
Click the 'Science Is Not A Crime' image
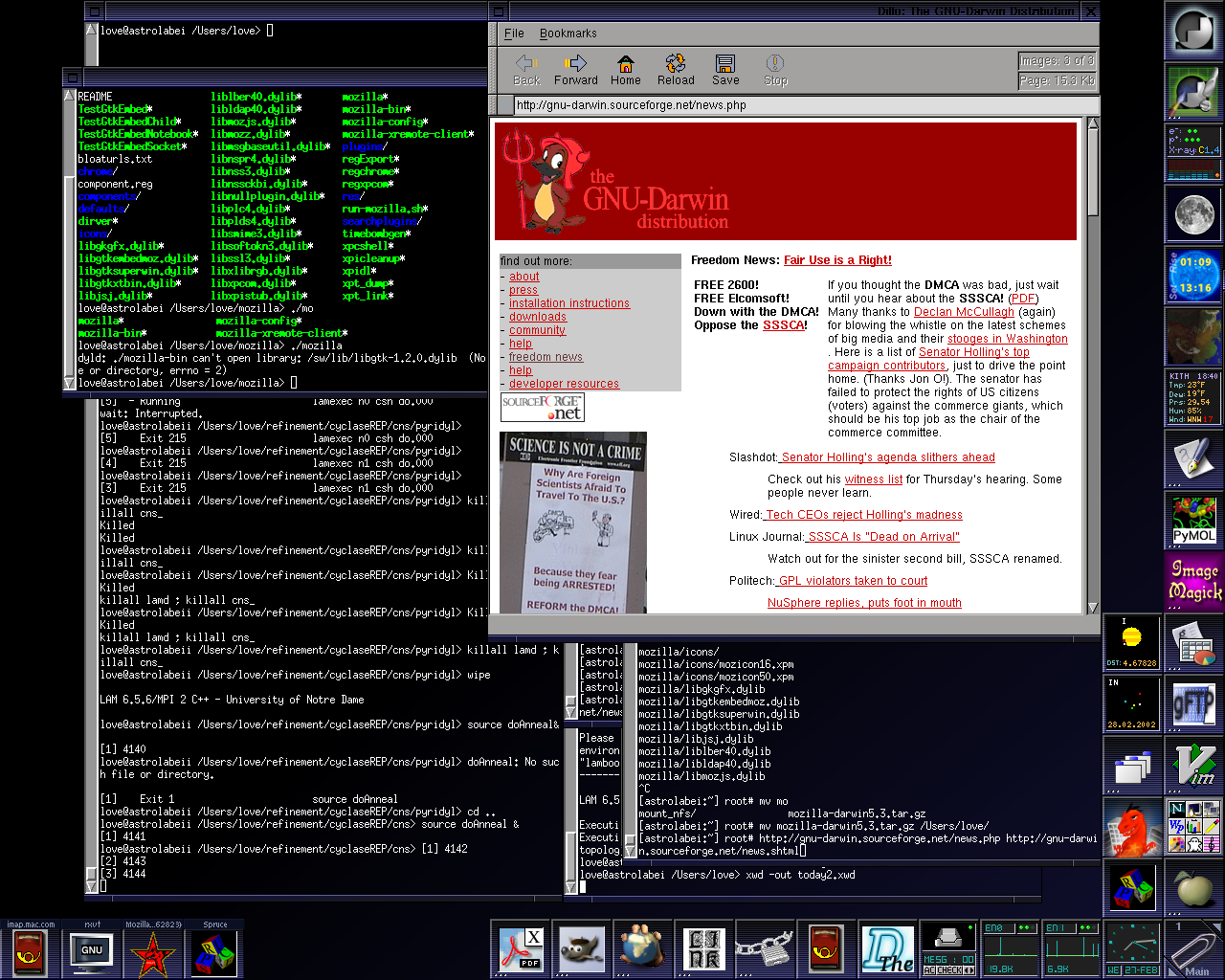tap(573, 523)
